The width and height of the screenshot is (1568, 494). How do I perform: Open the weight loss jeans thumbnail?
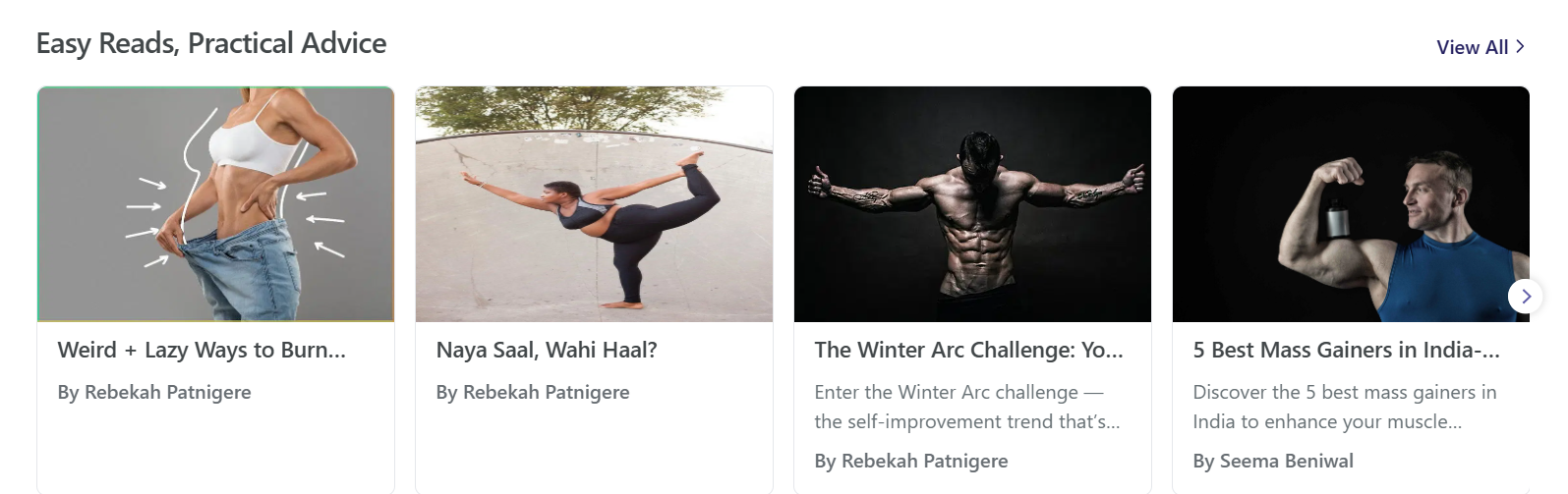pyautogui.click(x=215, y=204)
